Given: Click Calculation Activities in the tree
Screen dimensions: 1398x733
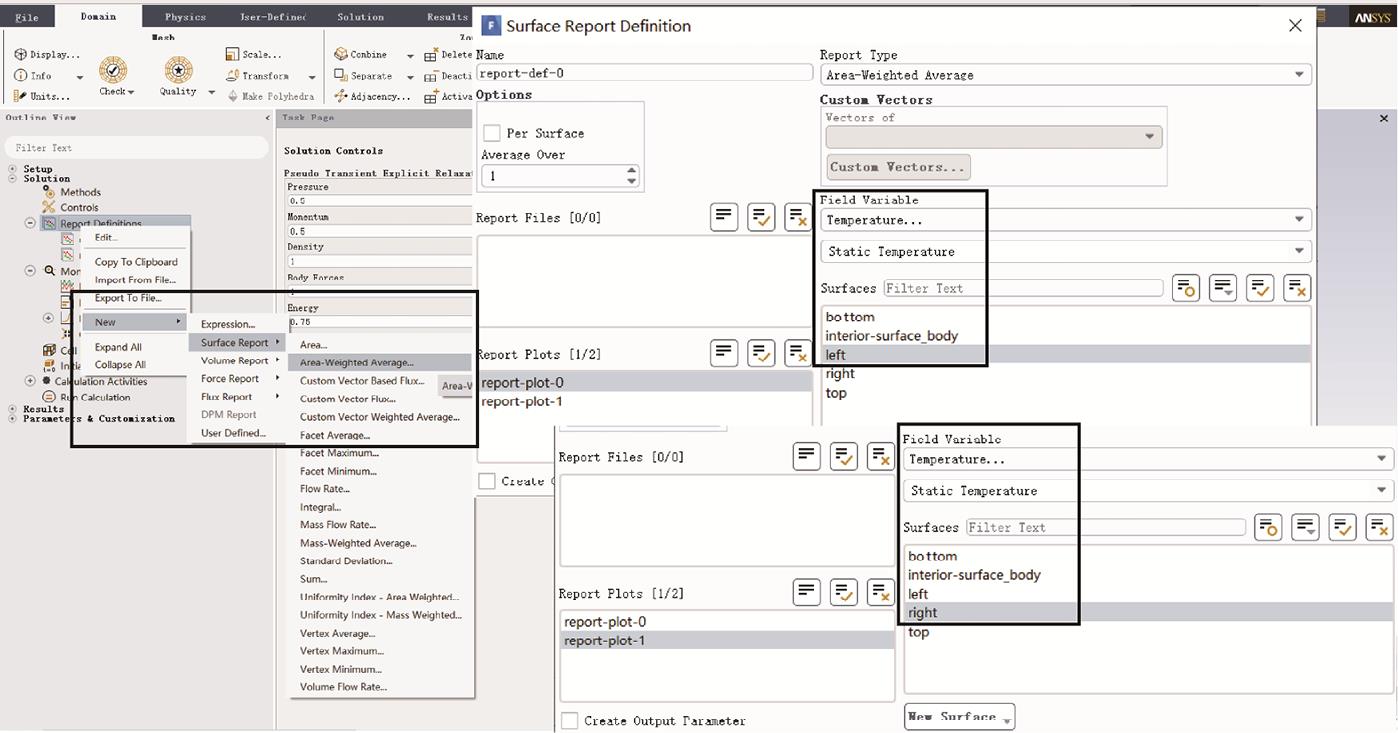Looking at the screenshot, I should point(101,381).
